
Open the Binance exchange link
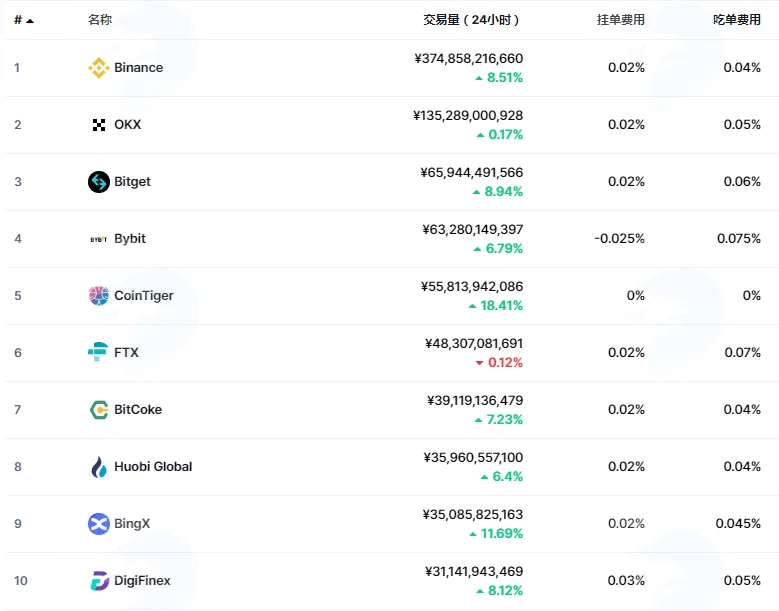(x=139, y=68)
